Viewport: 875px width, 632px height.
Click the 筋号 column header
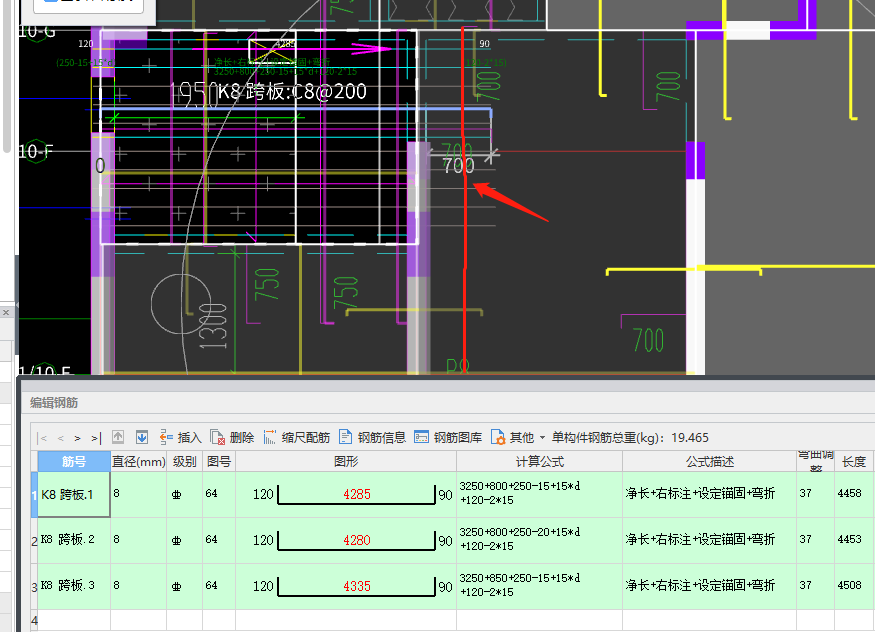74,461
